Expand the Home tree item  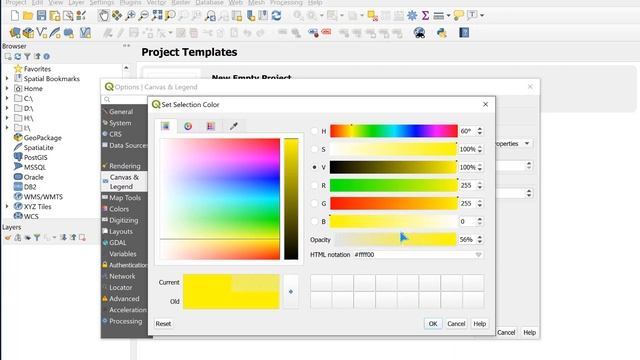7,88
